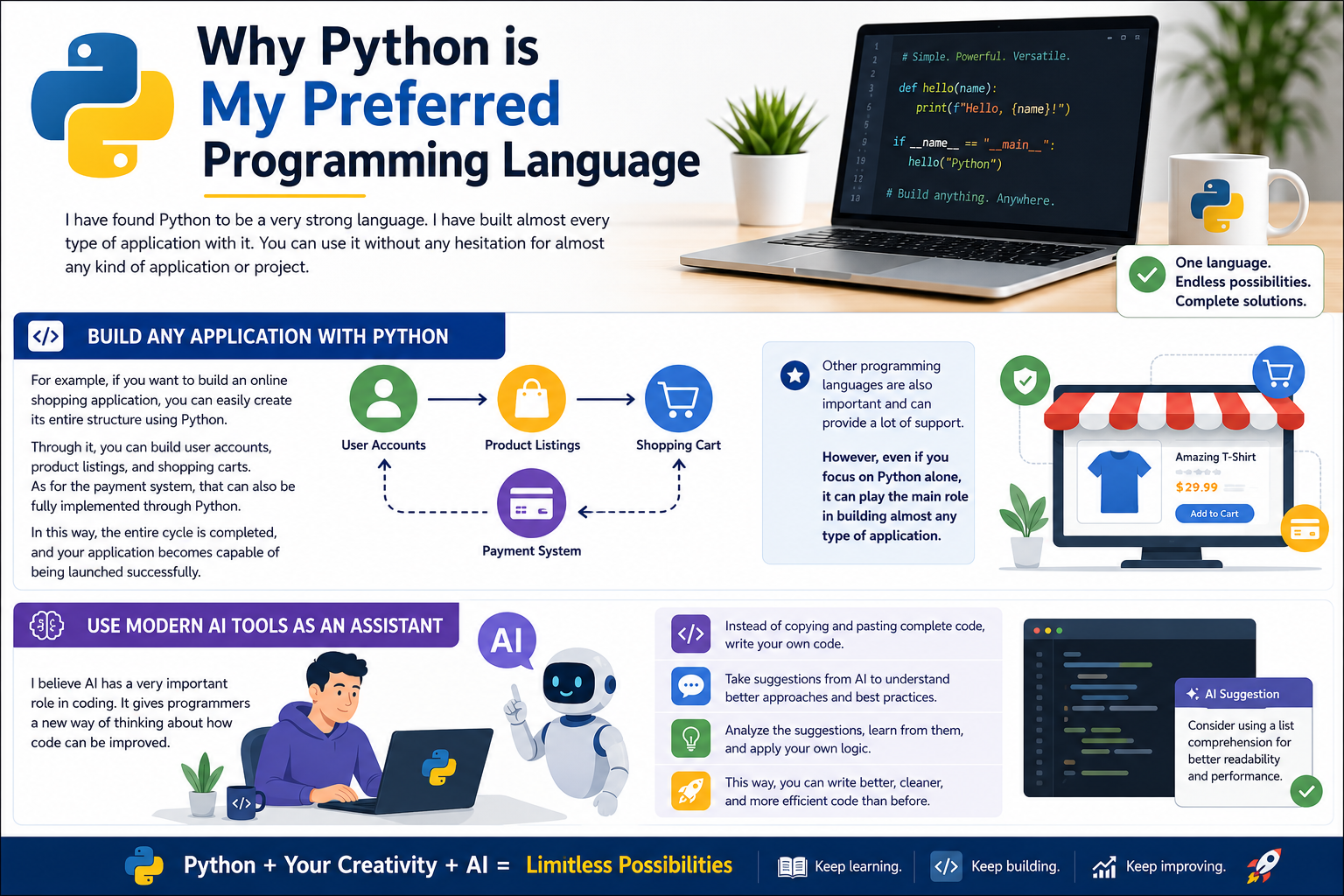Click the 'User Accounts' label
Image resolution: width=1344 pixels, height=896 pixels.
click(x=383, y=444)
